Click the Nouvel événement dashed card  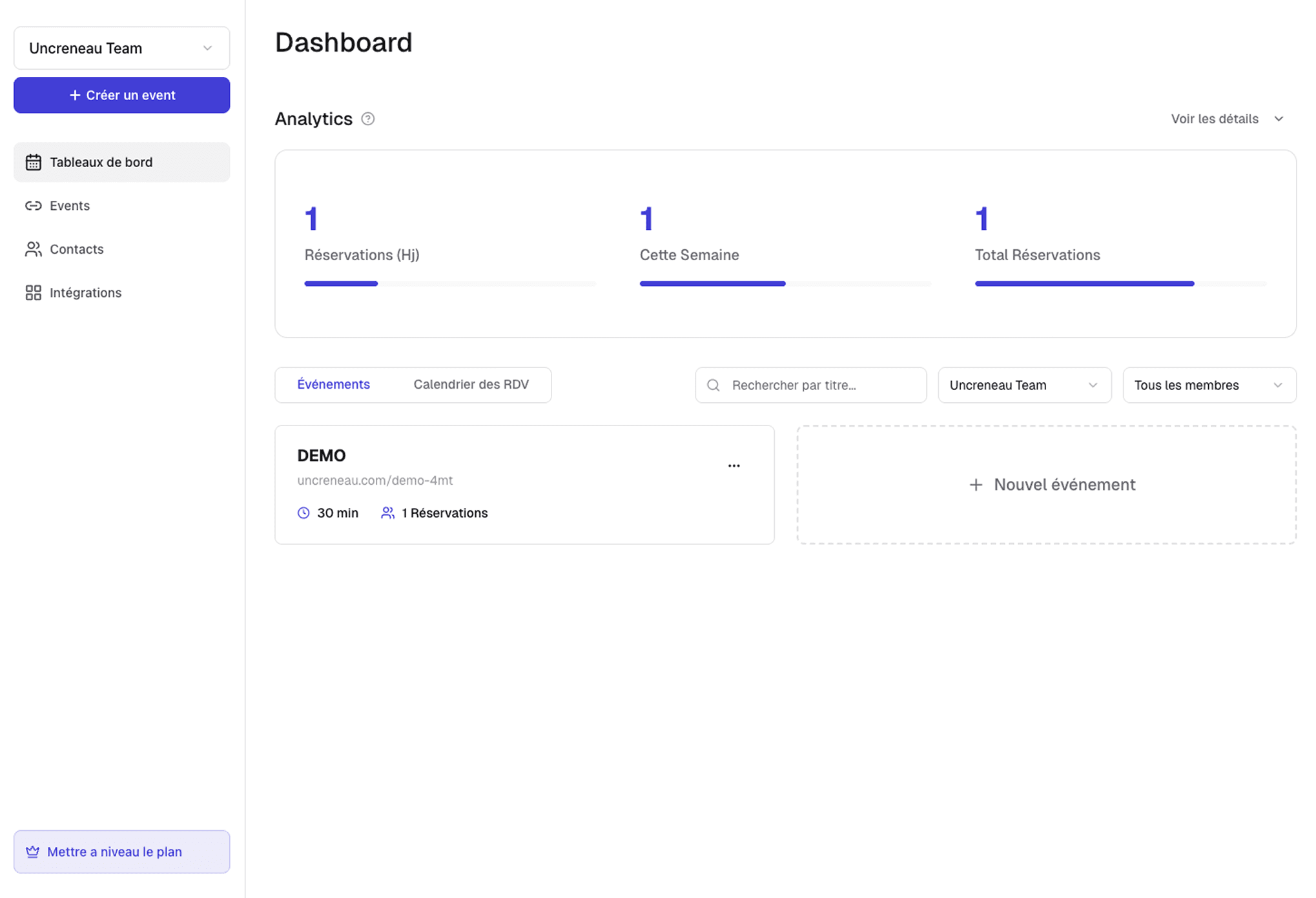(1046, 484)
